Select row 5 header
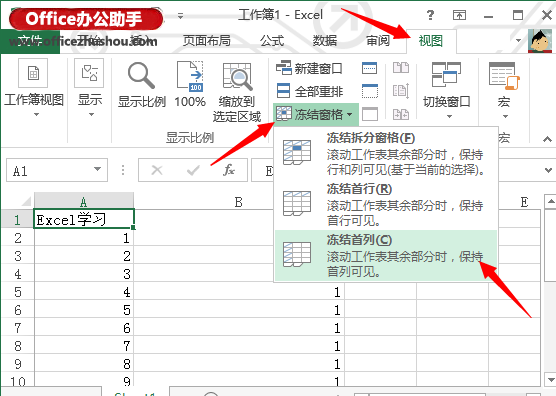Image resolution: width=556 pixels, height=396 pixels. pyautogui.click(x=18, y=292)
